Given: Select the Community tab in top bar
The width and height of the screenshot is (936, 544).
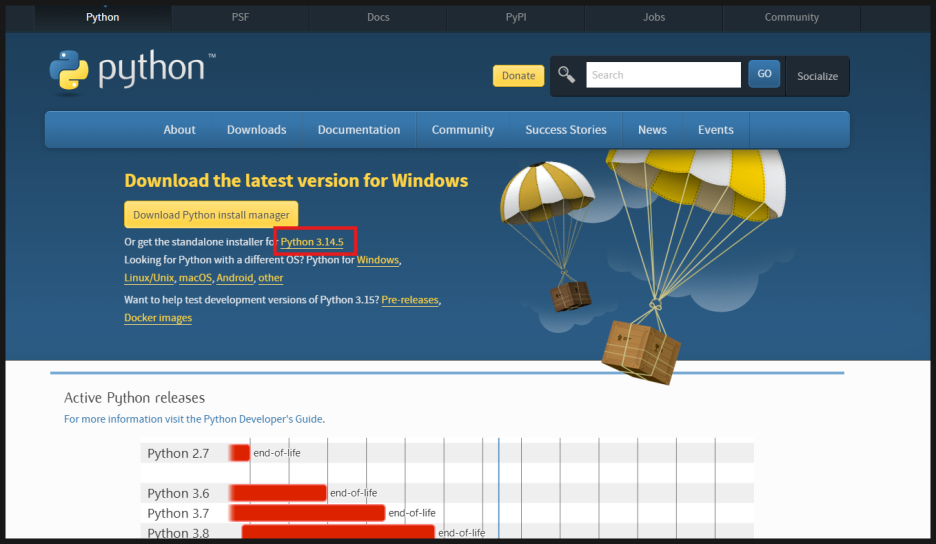Looking at the screenshot, I should pos(792,17).
